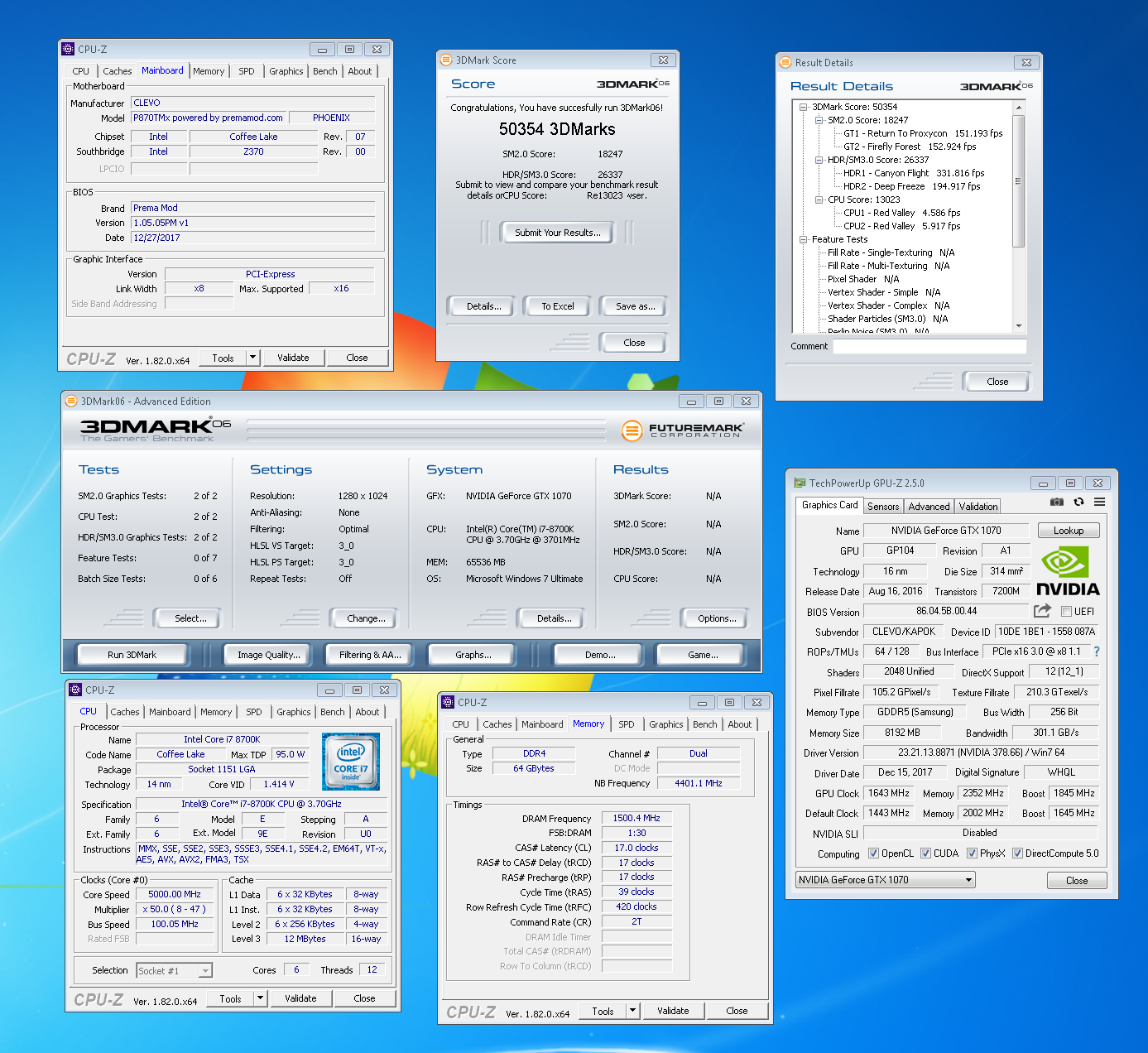Collapse the HDR/SM3.0 Score: 26337 tree node
1148x1053 pixels.
pos(819,160)
